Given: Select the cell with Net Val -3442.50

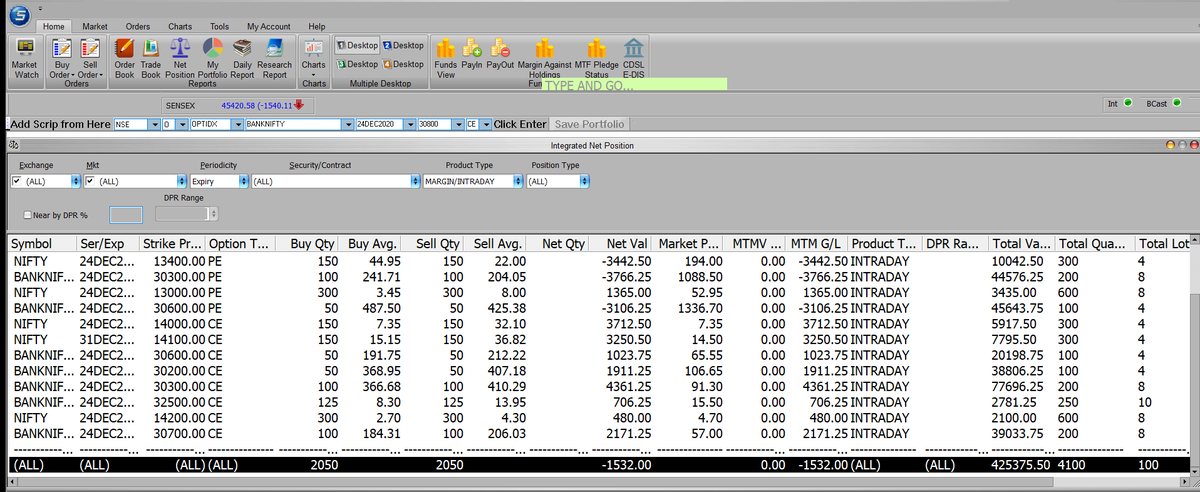Looking at the screenshot, I should (x=626, y=260).
